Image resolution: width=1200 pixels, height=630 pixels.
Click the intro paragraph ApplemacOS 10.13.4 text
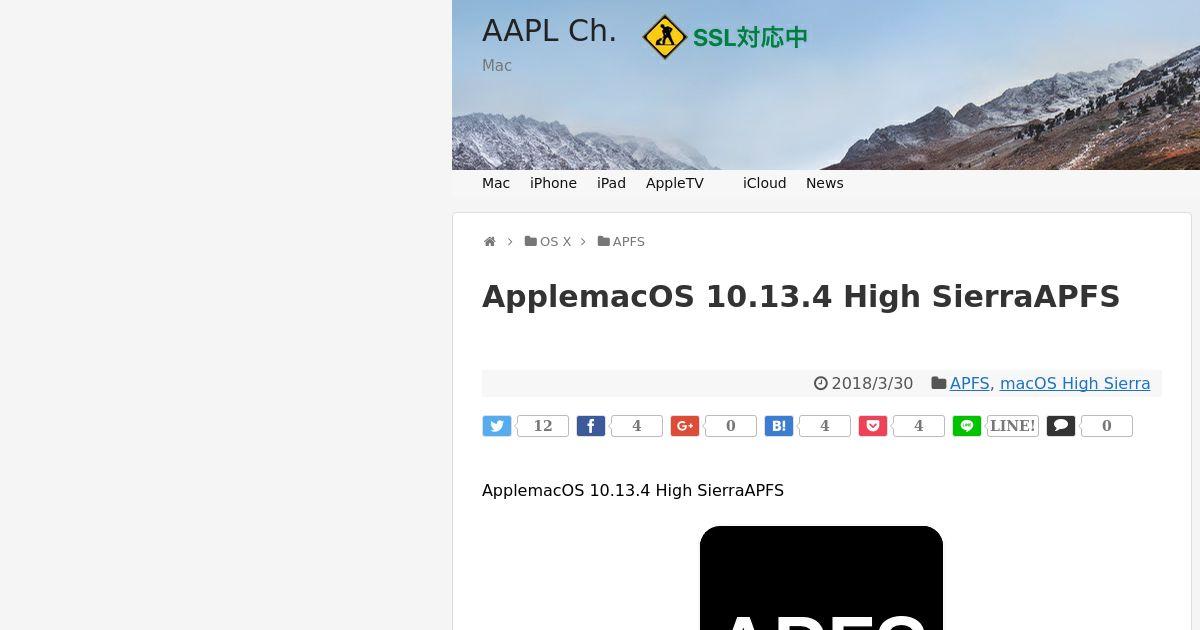633,490
